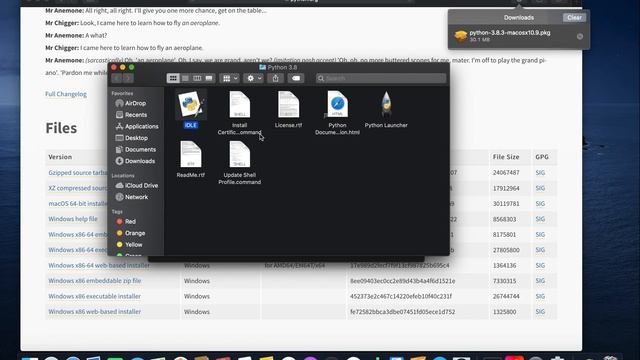This screenshot has width=640, height=360.
Task: Click the File Size column header
Action: (x=506, y=157)
